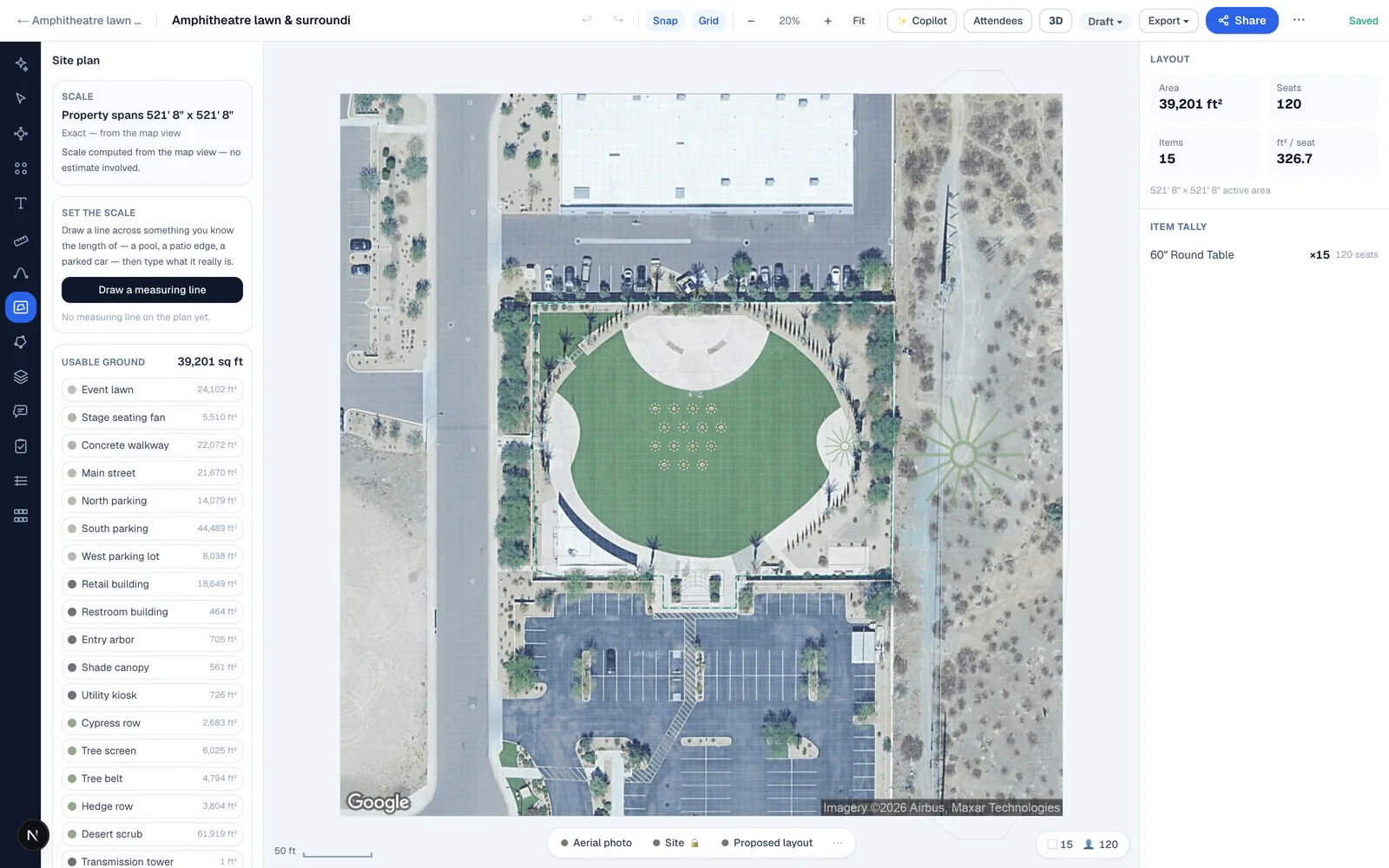This screenshot has width=1389, height=868.
Task: Go back to Amphitheatre lawn breadcrumb
Action: 79,20
